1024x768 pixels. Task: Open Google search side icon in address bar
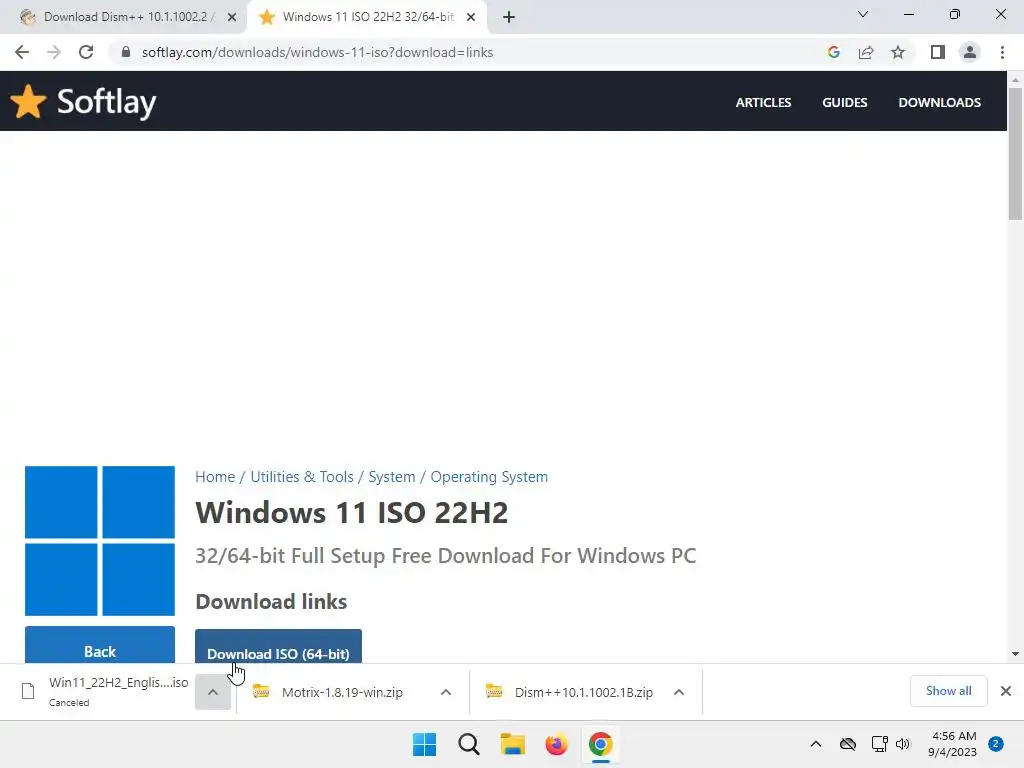[x=833, y=52]
